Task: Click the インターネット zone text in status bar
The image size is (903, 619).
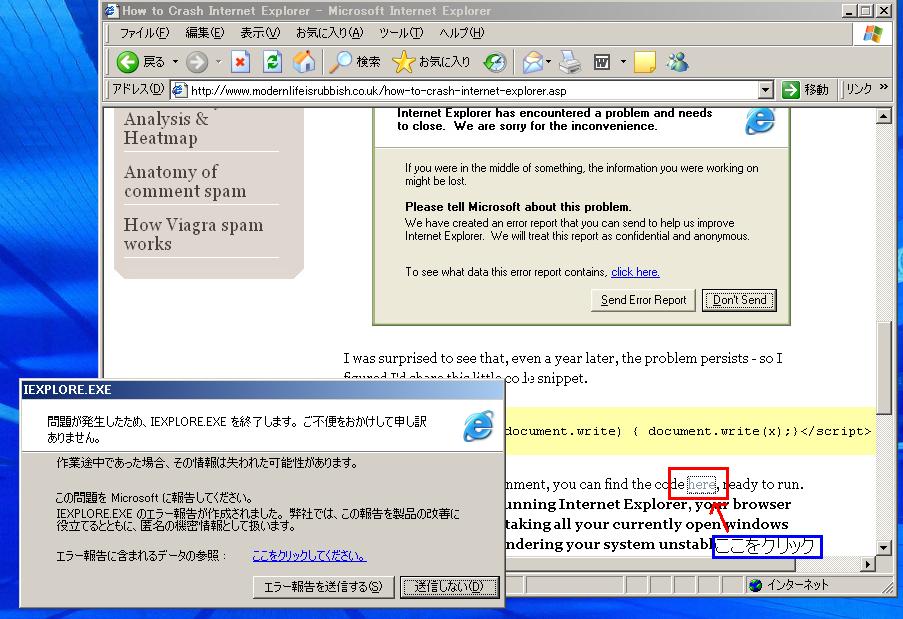Action: pos(798,585)
